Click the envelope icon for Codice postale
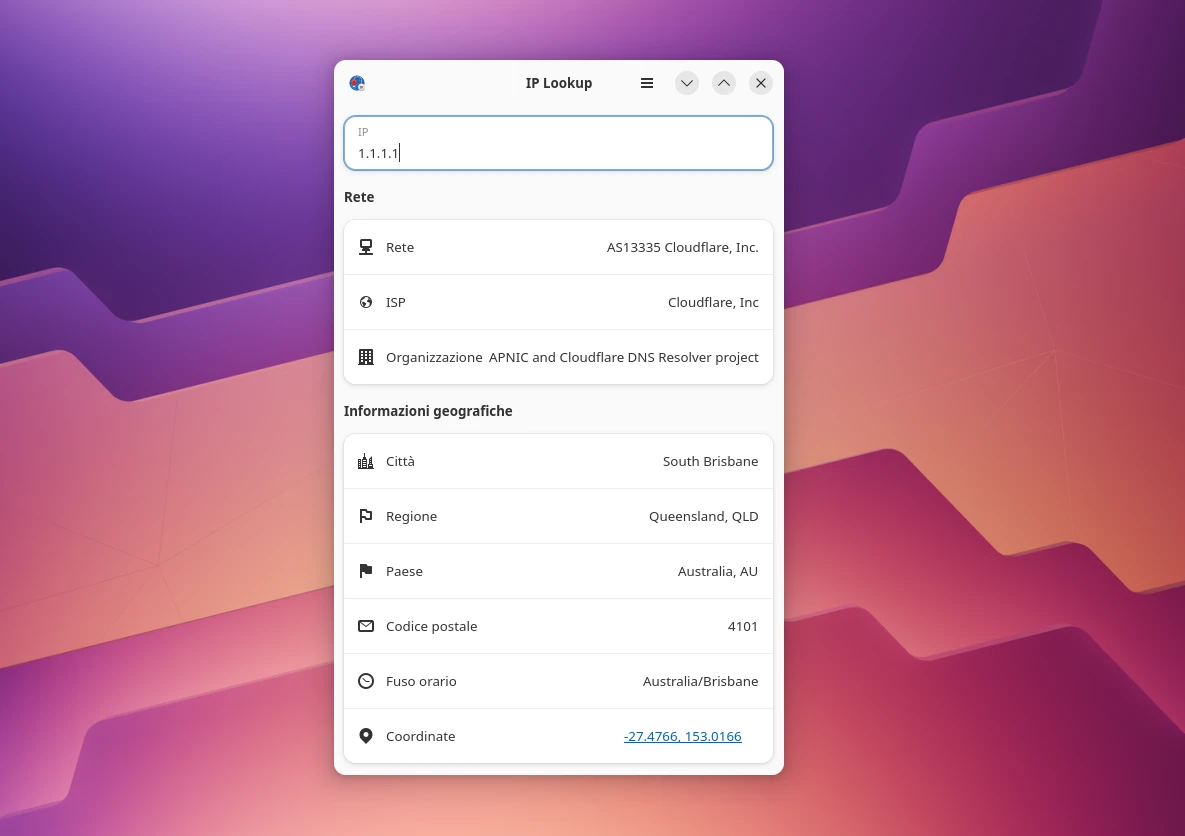The image size is (1185, 836). [366, 626]
